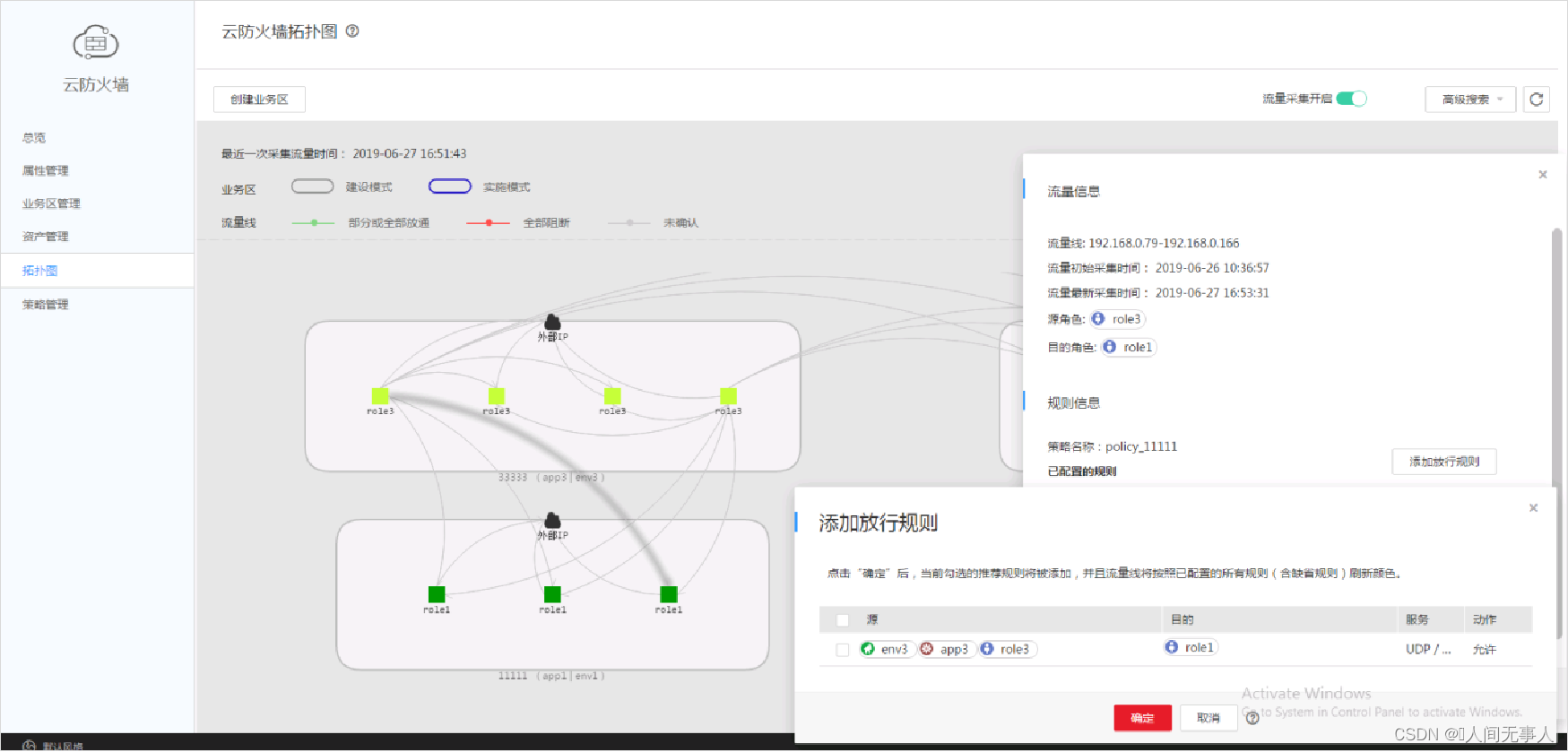Click the green 部分或全部放通 line legend
The width and height of the screenshot is (1568, 752).
tap(314, 222)
